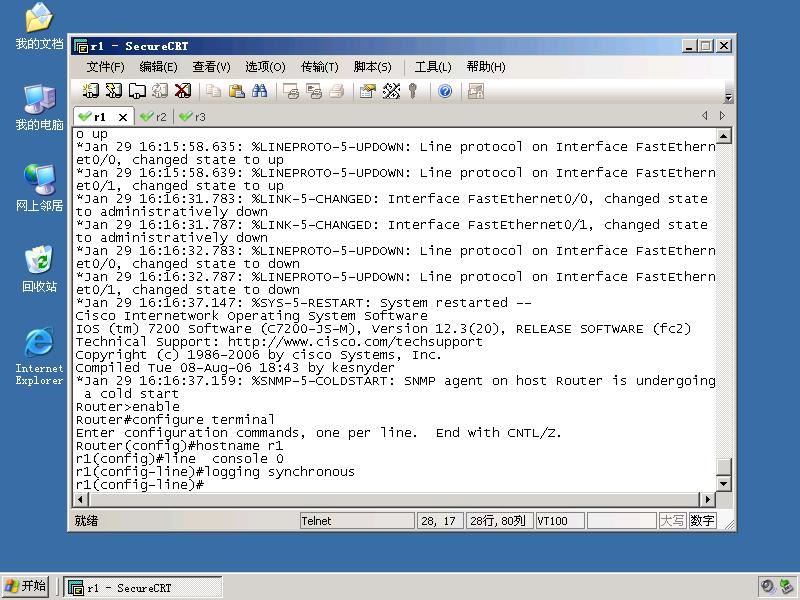This screenshot has width=800, height=600.
Task: Click the '28行, 80列' status field
Action: pos(499,521)
